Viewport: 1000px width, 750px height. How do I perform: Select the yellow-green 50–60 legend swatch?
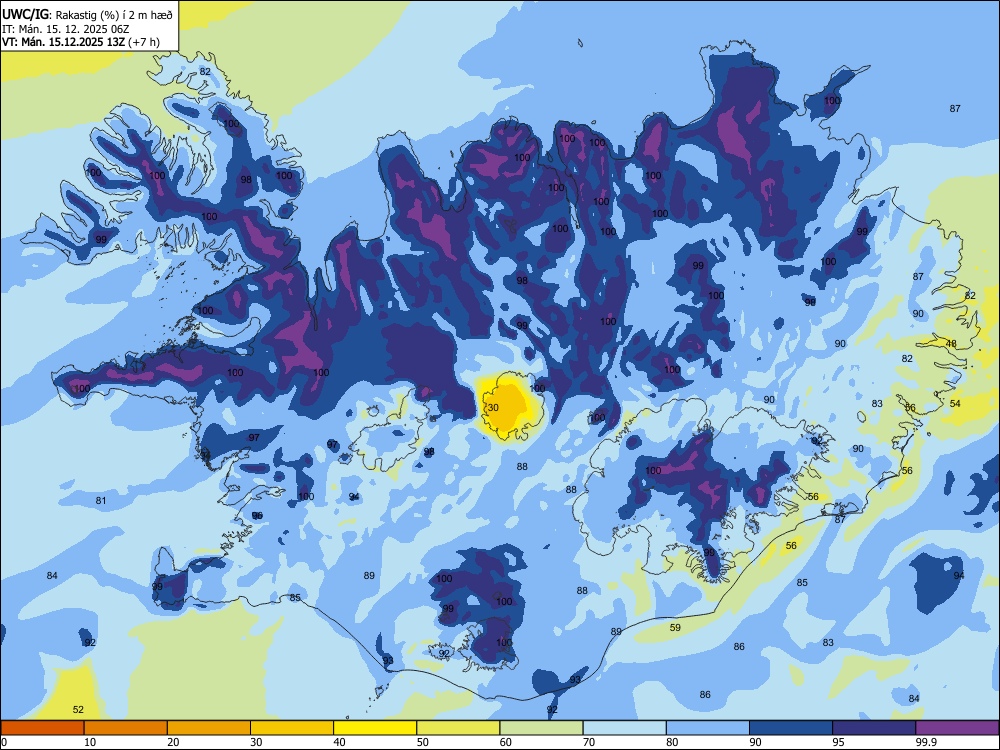pos(458,728)
